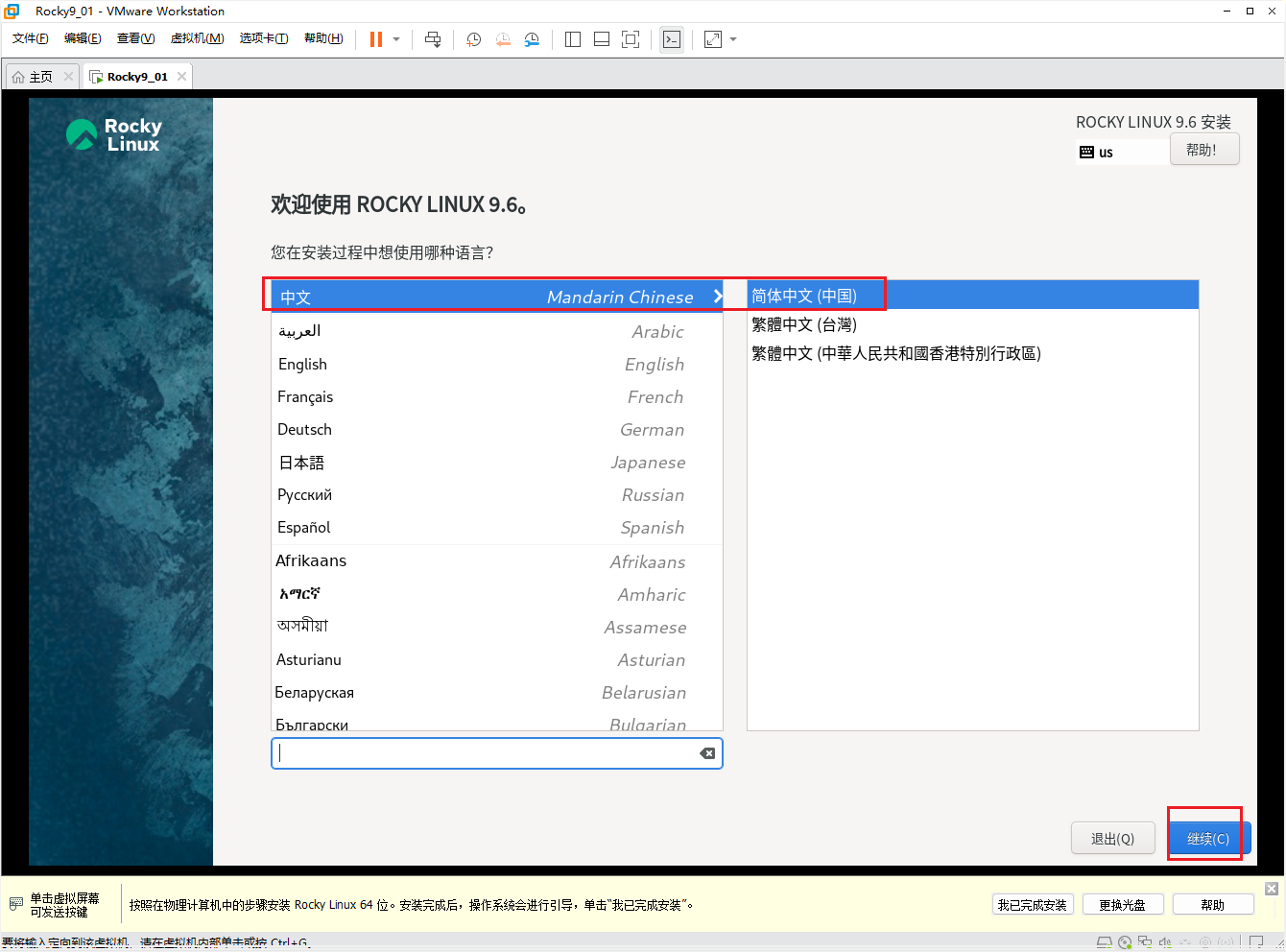Click the sound card status bar icon
1286x952 pixels.
point(1165,942)
